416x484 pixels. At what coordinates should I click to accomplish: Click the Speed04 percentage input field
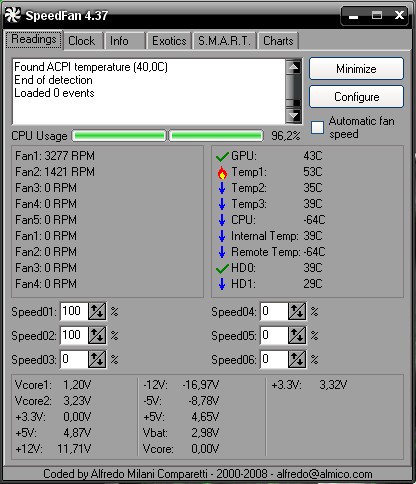[274, 311]
